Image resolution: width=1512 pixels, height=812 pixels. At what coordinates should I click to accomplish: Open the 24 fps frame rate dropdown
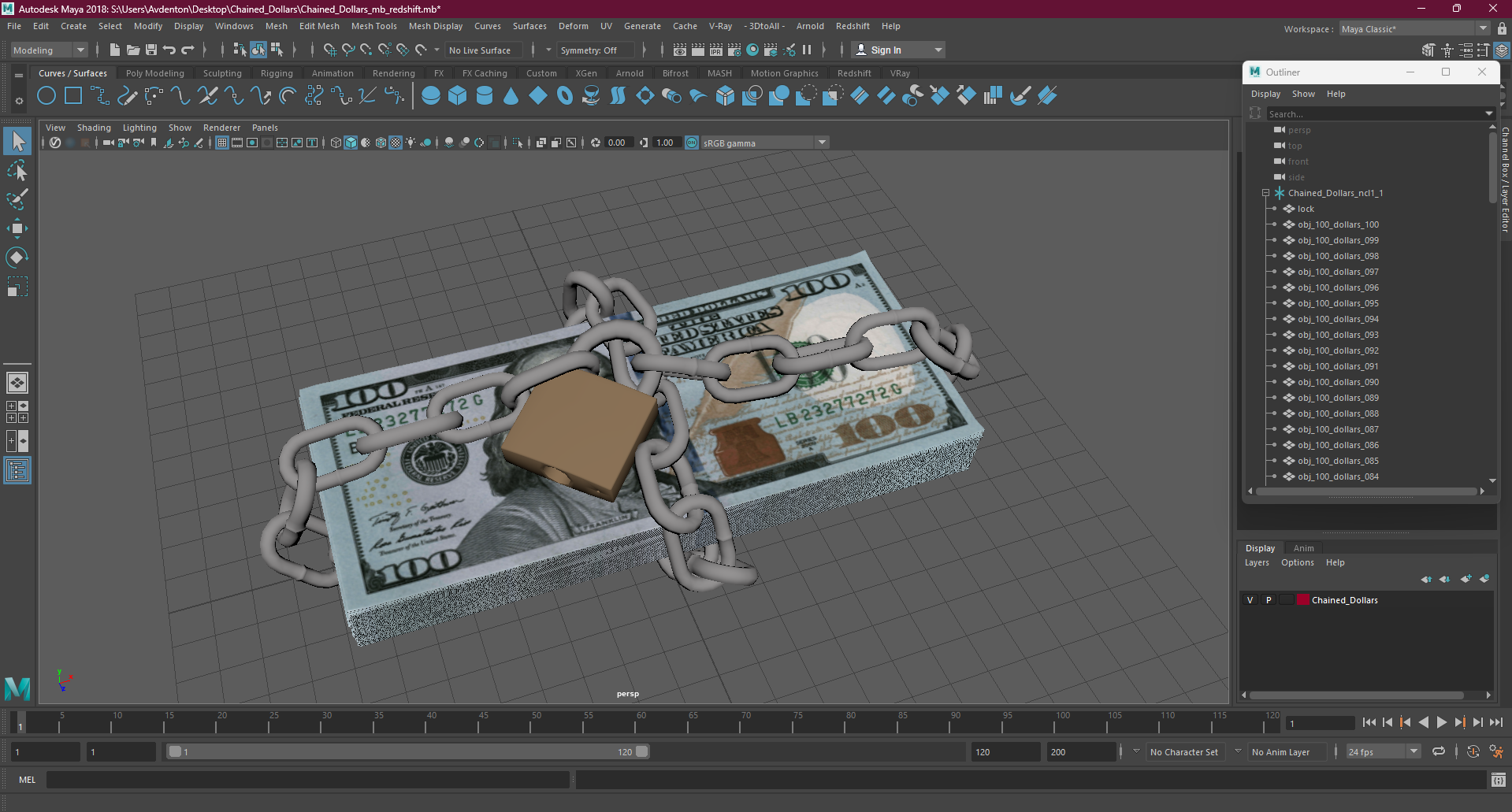[x=1383, y=752]
